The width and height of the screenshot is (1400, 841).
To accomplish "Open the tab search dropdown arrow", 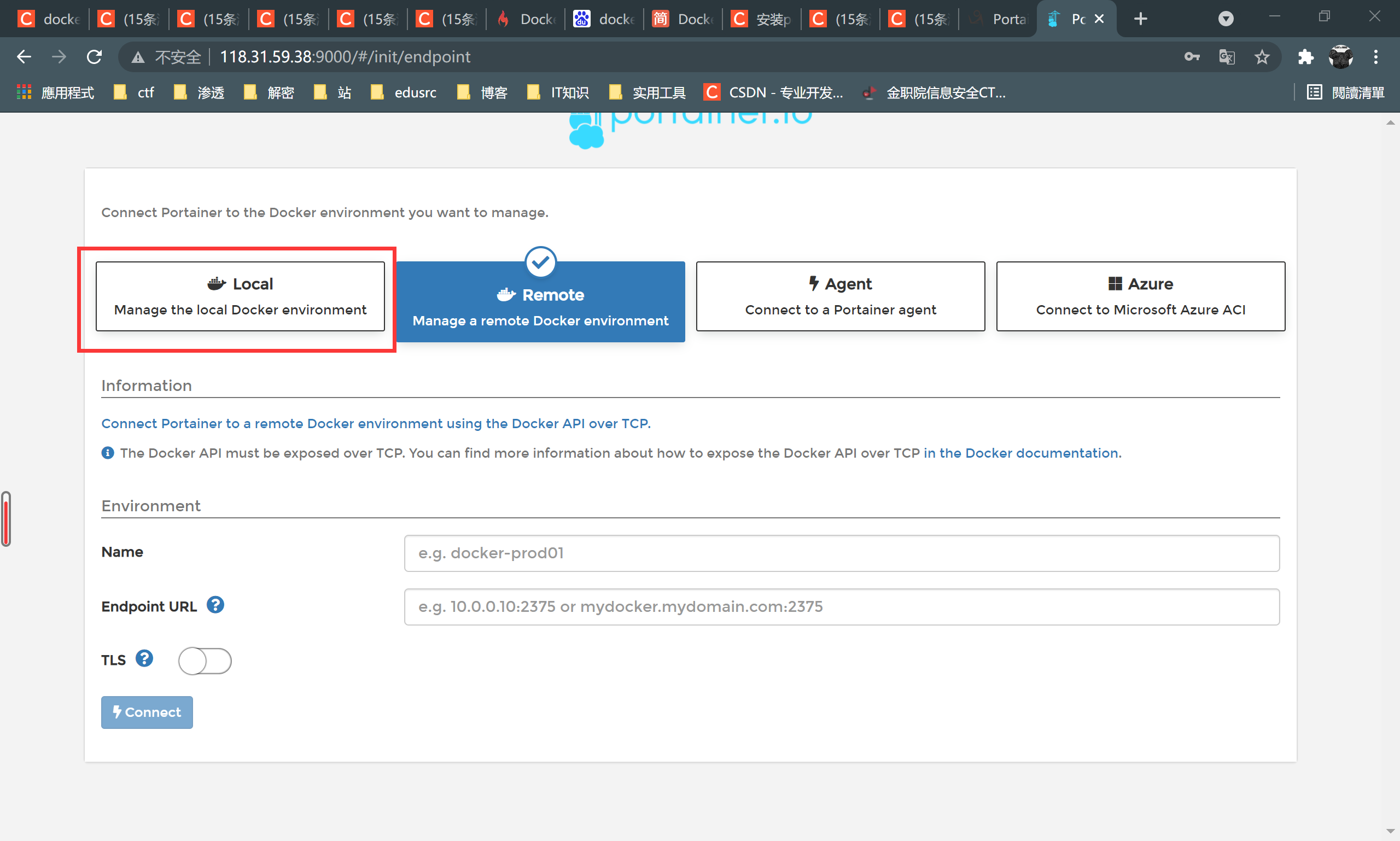I will (1226, 19).
